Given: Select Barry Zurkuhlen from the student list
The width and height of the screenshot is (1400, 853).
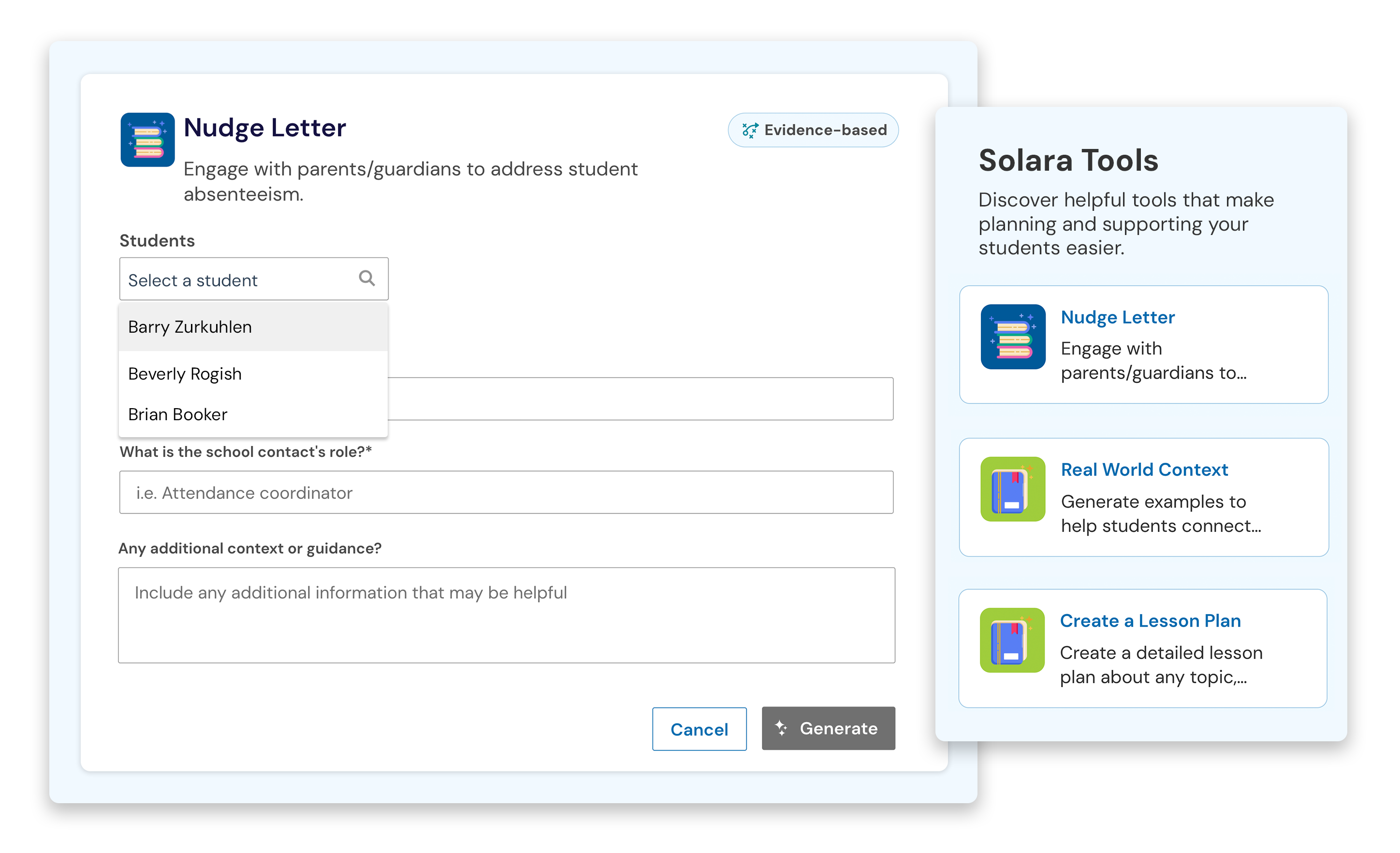Looking at the screenshot, I should click(253, 327).
